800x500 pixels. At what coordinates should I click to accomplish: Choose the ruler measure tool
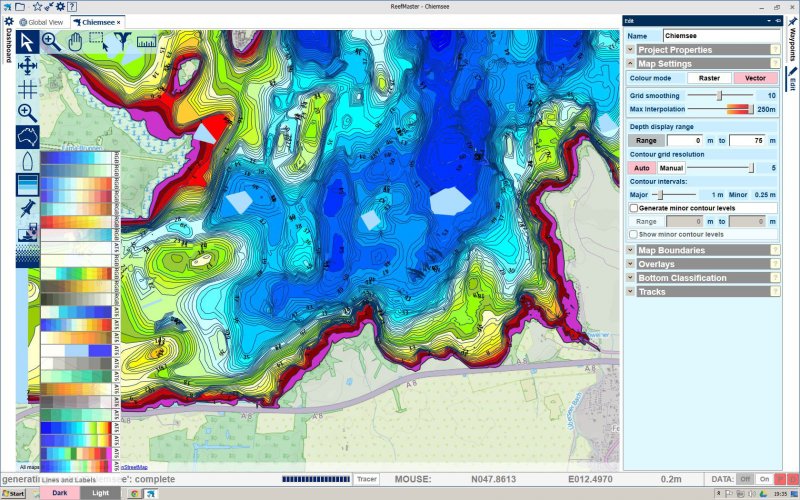[x=147, y=42]
